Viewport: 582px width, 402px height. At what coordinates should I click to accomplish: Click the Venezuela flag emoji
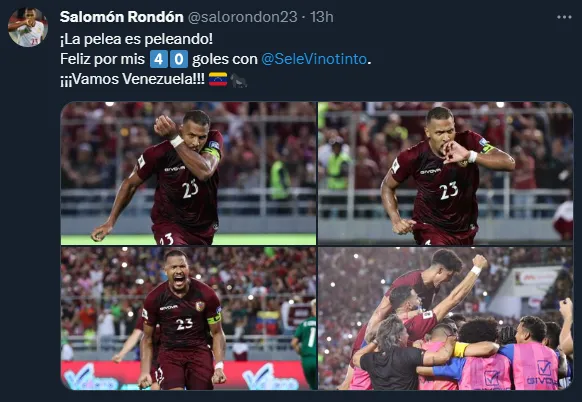(x=218, y=79)
